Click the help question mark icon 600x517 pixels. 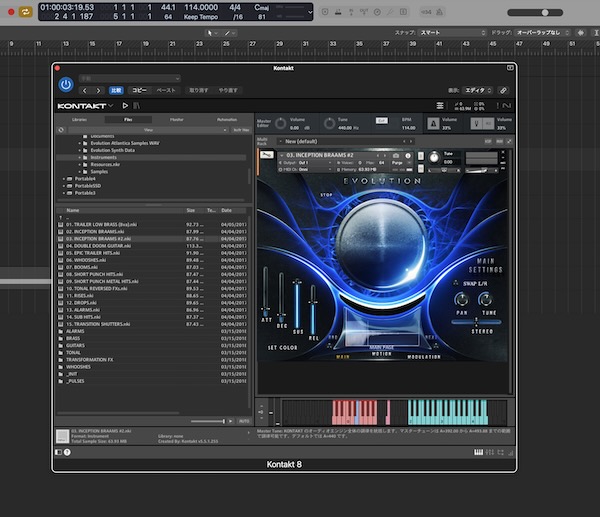(x=67, y=452)
